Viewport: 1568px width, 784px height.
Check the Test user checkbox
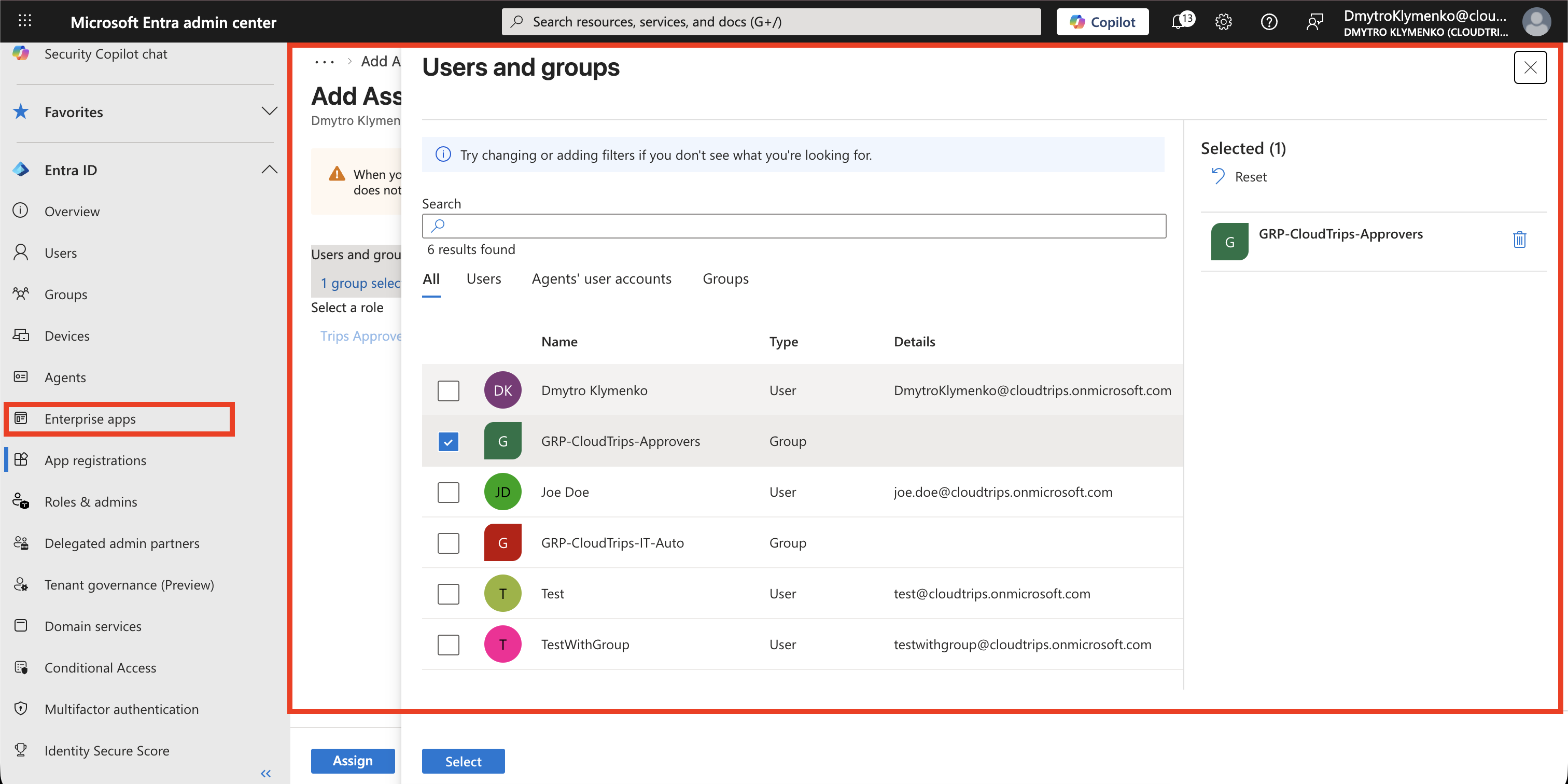click(448, 594)
